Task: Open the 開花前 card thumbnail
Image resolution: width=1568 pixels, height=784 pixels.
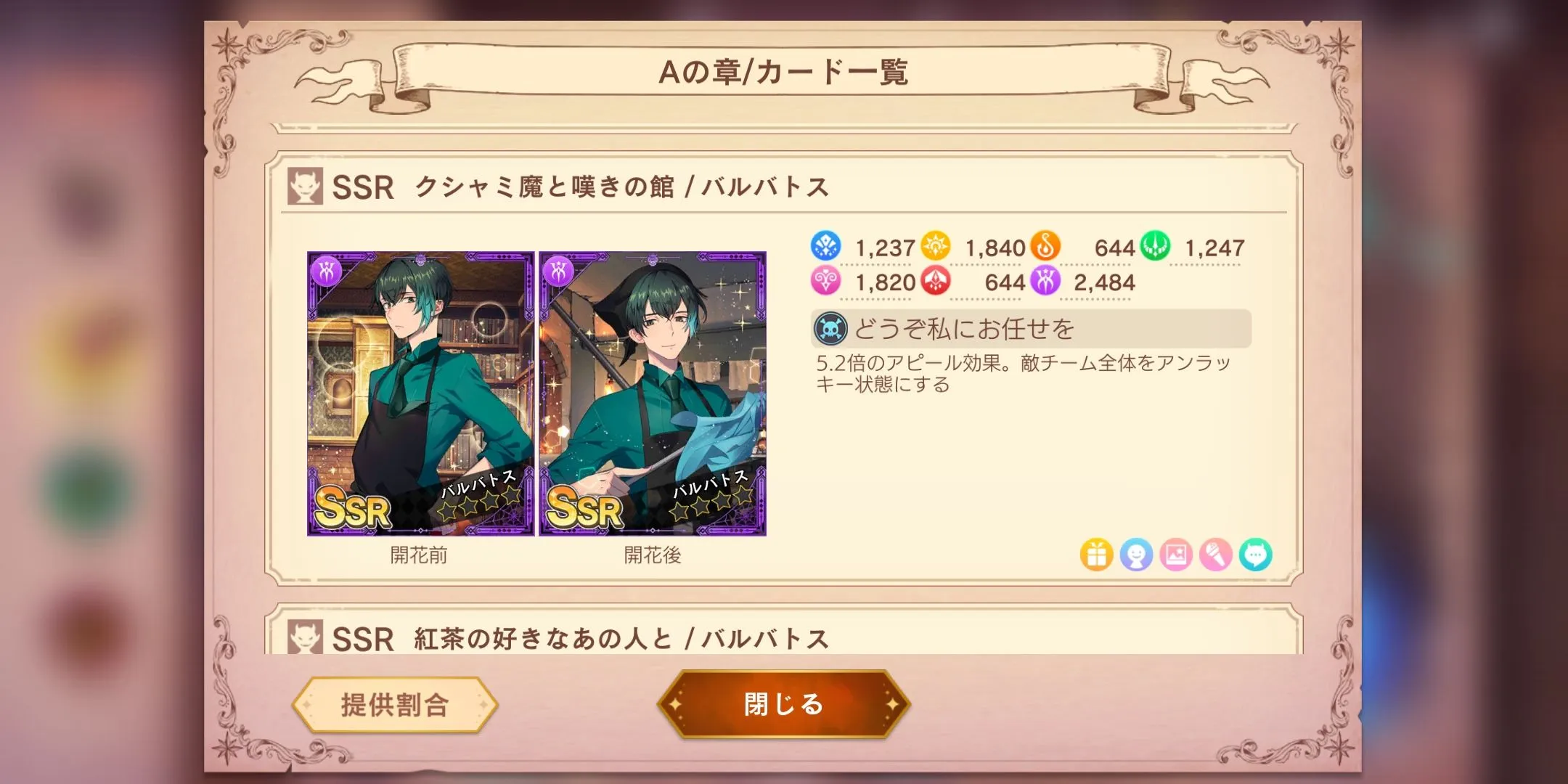Action: tap(420, 393)
